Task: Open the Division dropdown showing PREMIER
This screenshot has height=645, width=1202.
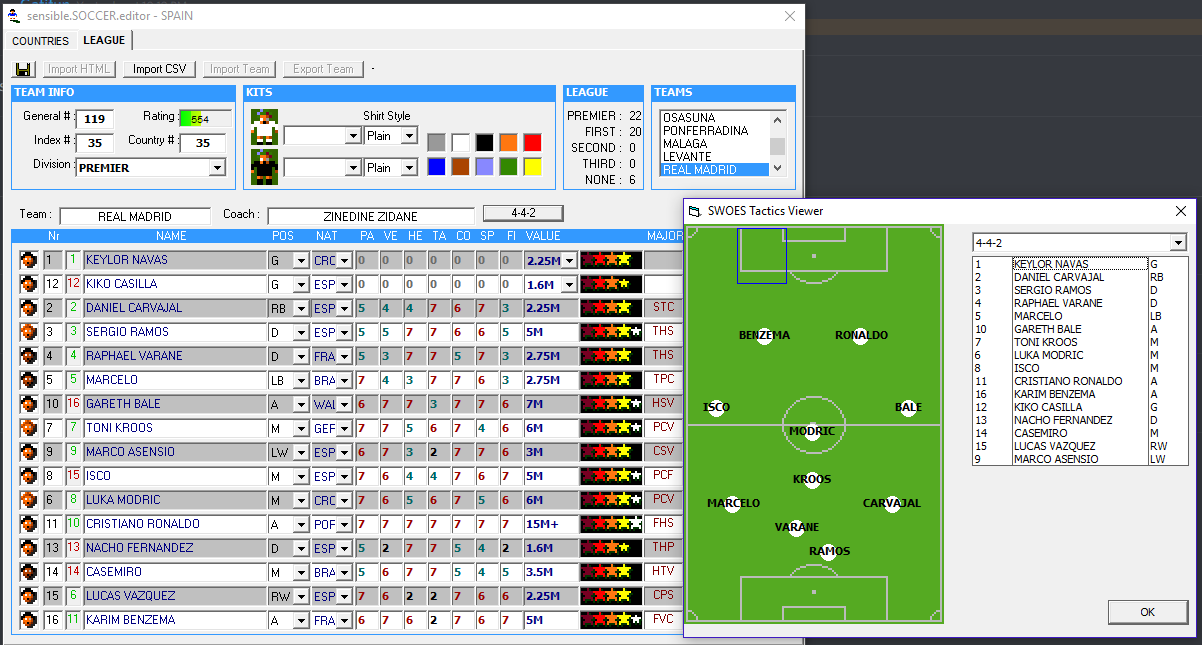Action: 217,168
